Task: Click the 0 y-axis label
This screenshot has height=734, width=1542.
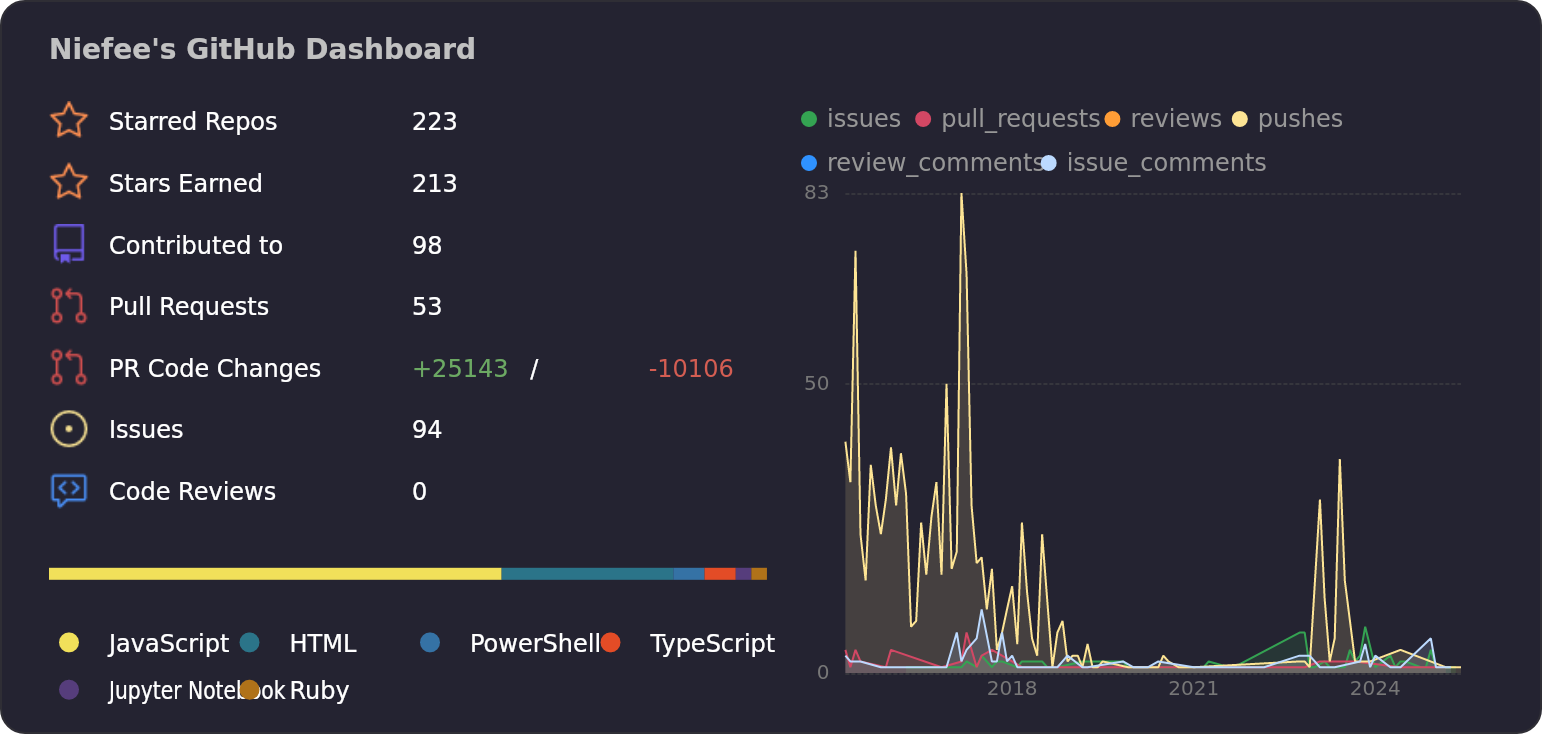Action: 823,672
